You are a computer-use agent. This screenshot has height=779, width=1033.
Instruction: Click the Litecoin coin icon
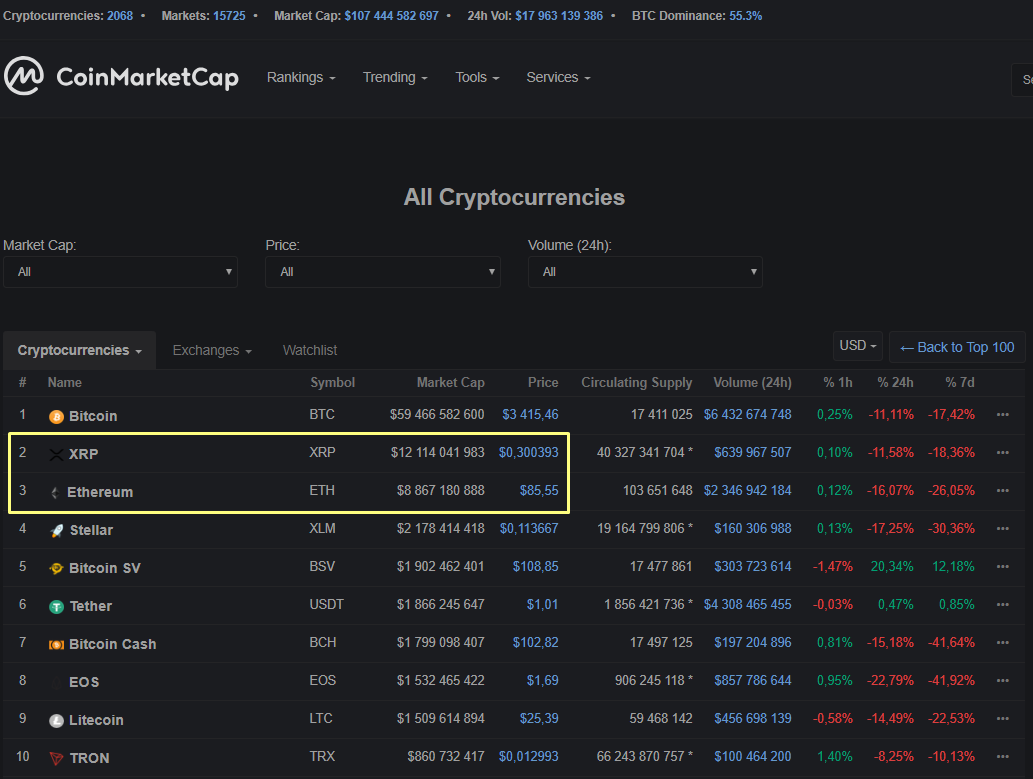[57, 720]
